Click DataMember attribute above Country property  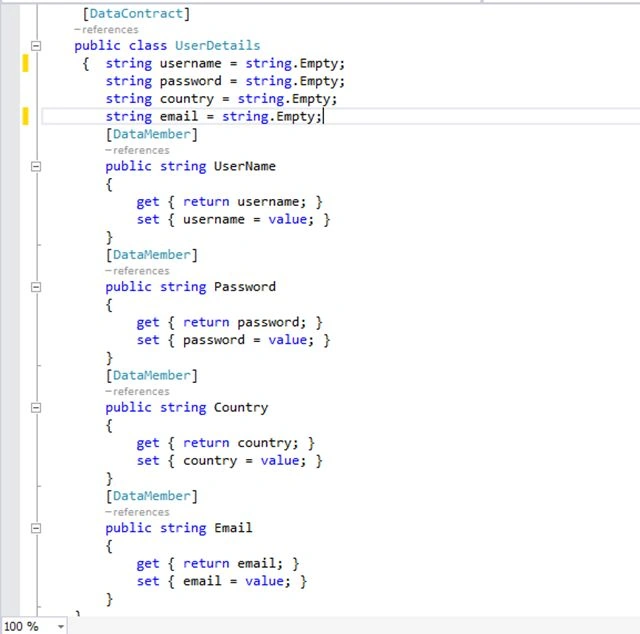coord(151,376)
